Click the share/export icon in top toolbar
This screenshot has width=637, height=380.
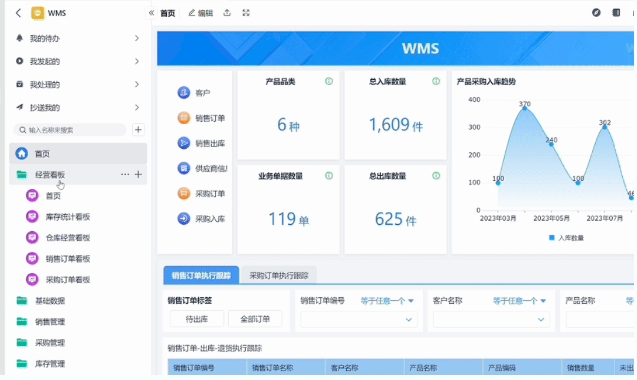pos(227,13)
